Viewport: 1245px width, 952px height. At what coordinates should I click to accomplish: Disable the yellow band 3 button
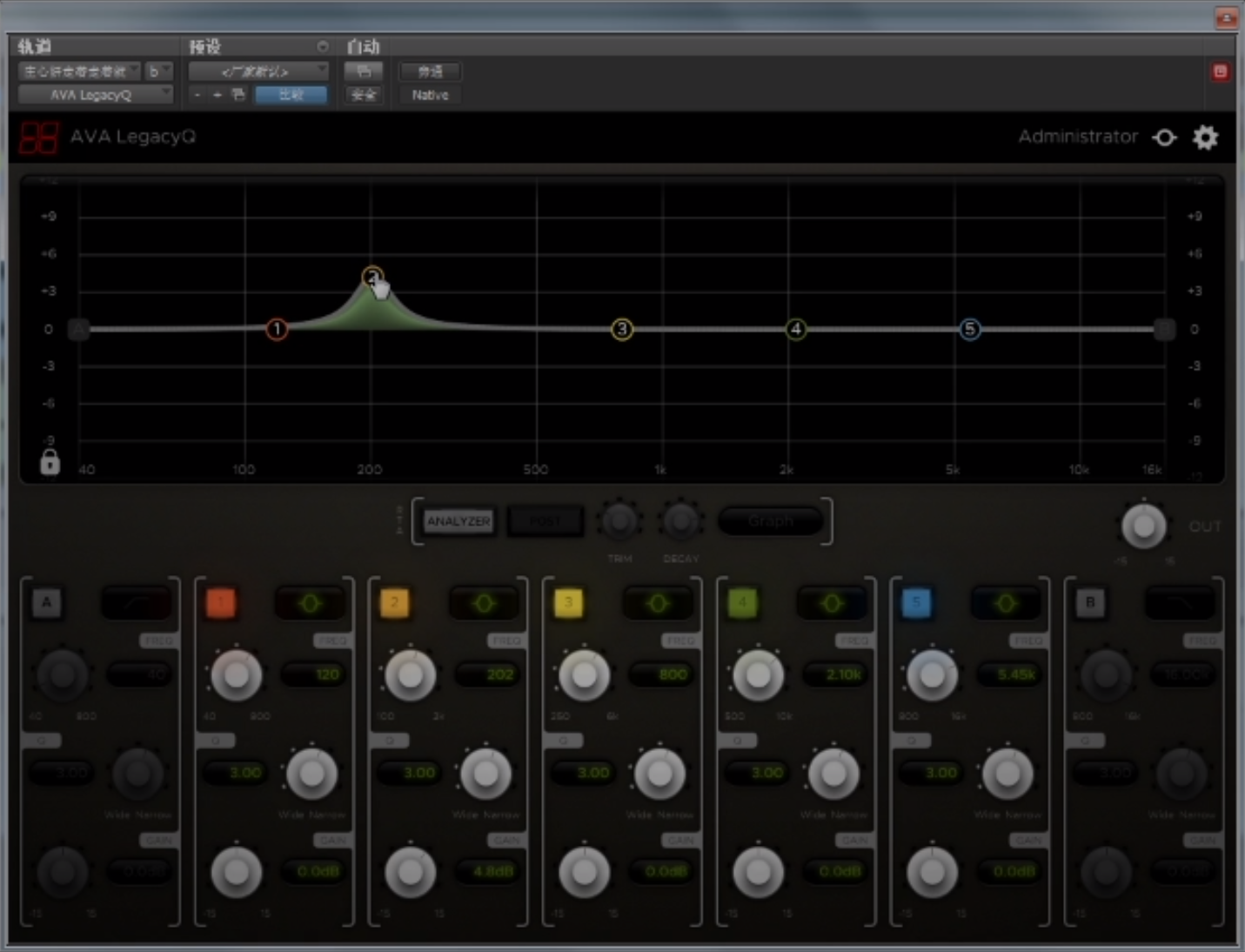[568, 602]
